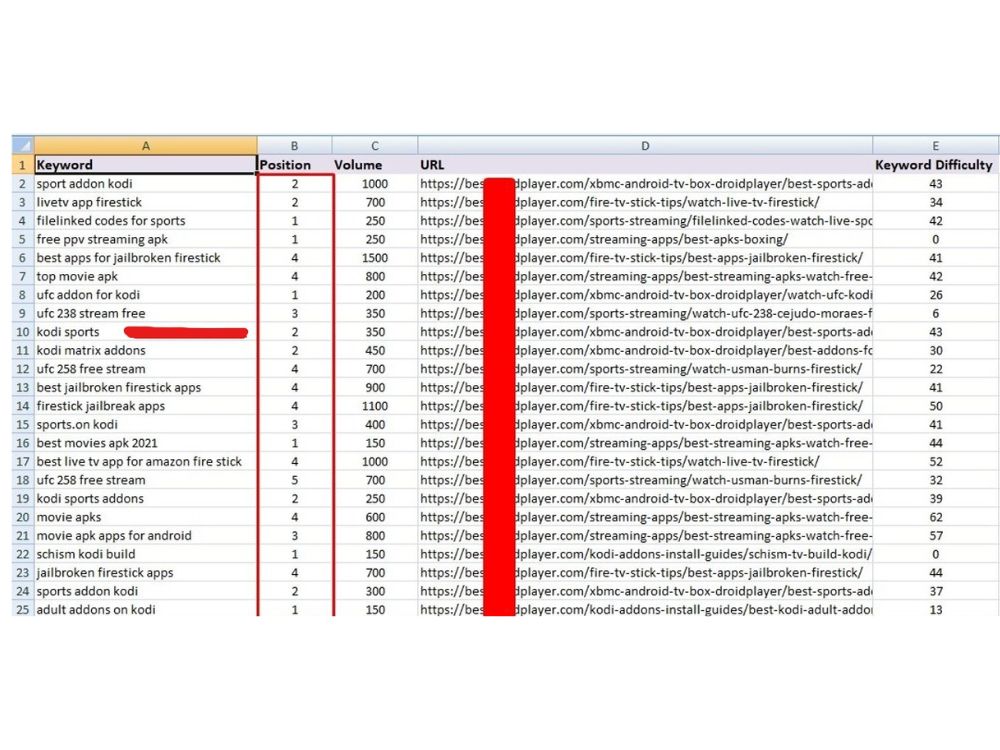Select the "movie apk apps for android" cell
The image size is (1000, 750).
145,535
